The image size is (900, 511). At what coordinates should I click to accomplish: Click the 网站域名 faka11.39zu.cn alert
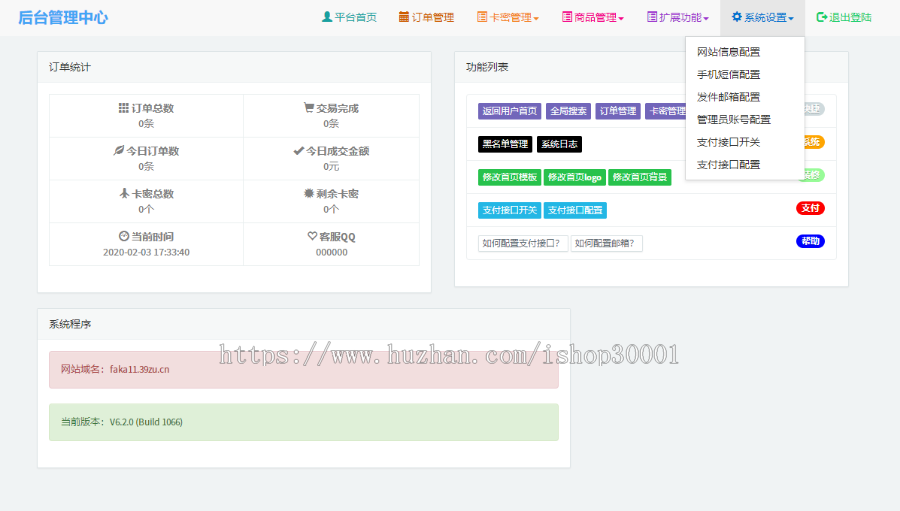[304, 370]
